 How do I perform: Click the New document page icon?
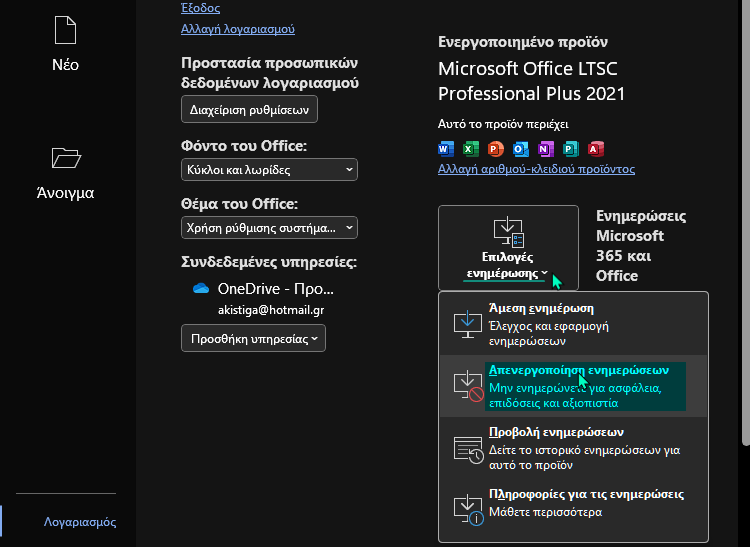click(66, 30)
